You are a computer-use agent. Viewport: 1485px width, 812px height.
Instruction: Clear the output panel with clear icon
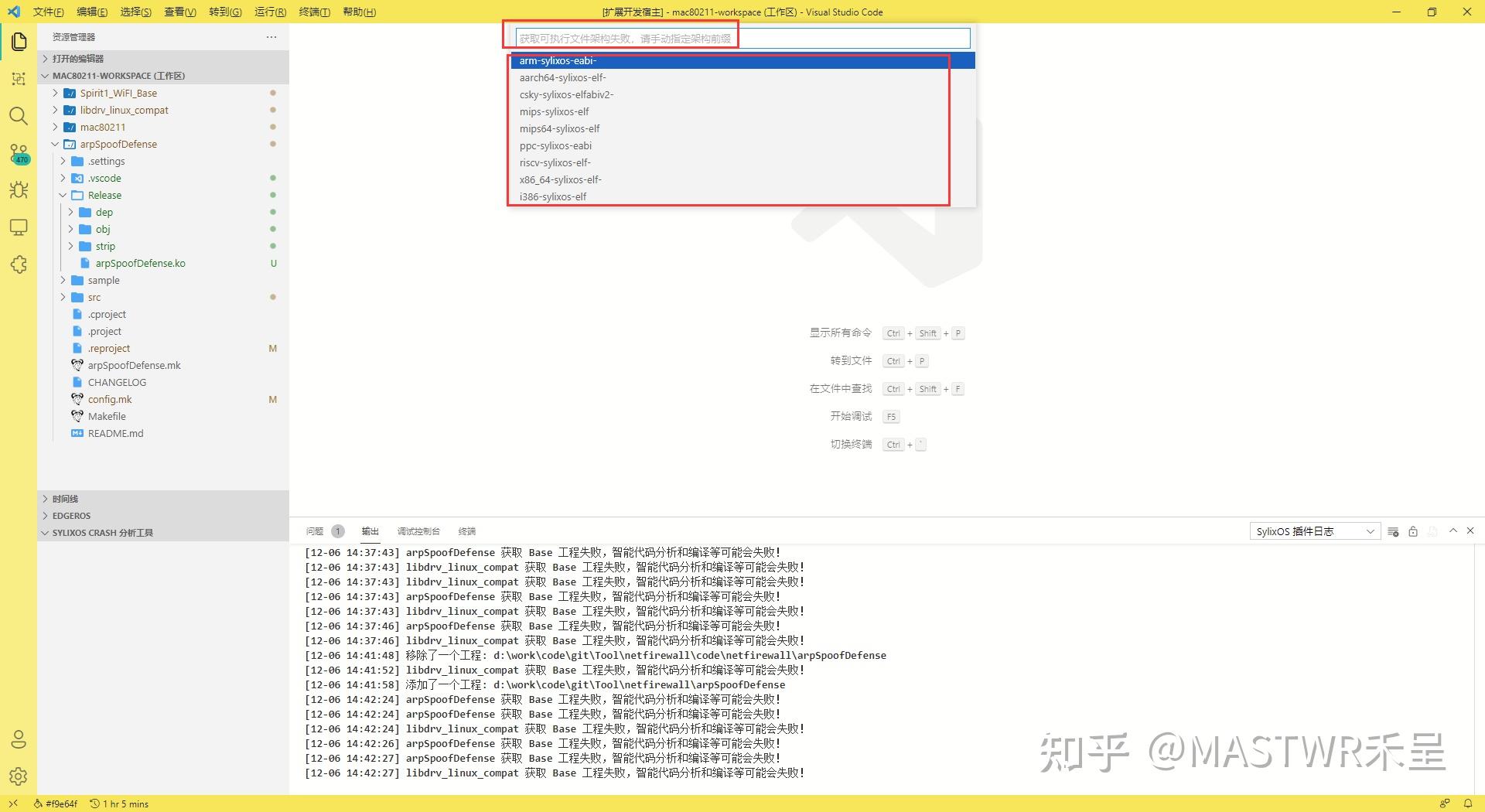click(x=1393, y=531)
